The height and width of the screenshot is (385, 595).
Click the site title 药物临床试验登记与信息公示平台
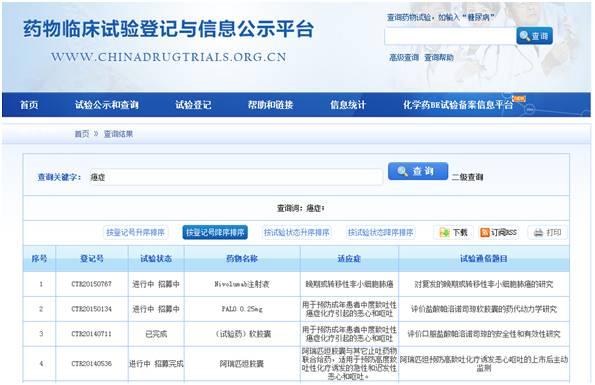pos(168,29)
